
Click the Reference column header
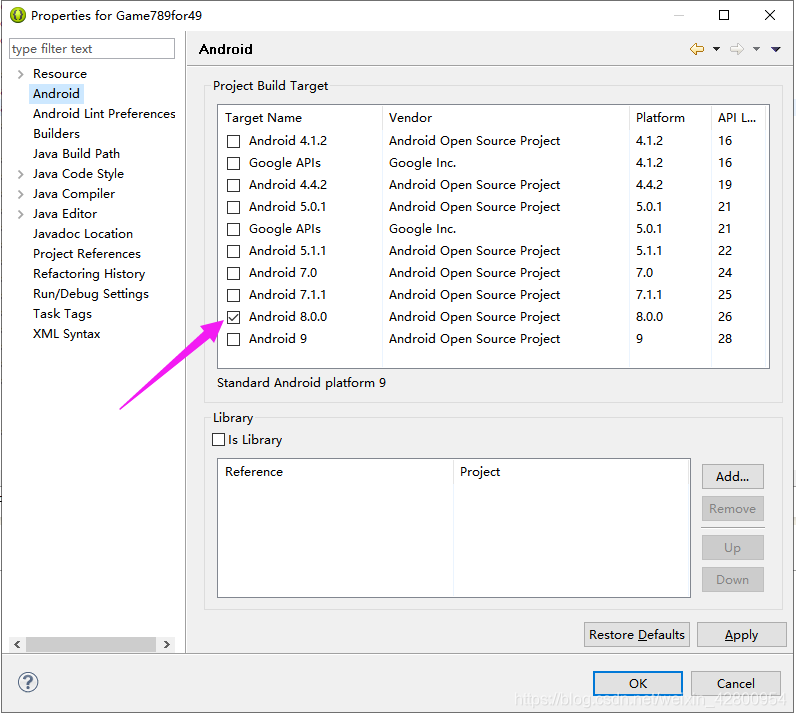(336, 472)
